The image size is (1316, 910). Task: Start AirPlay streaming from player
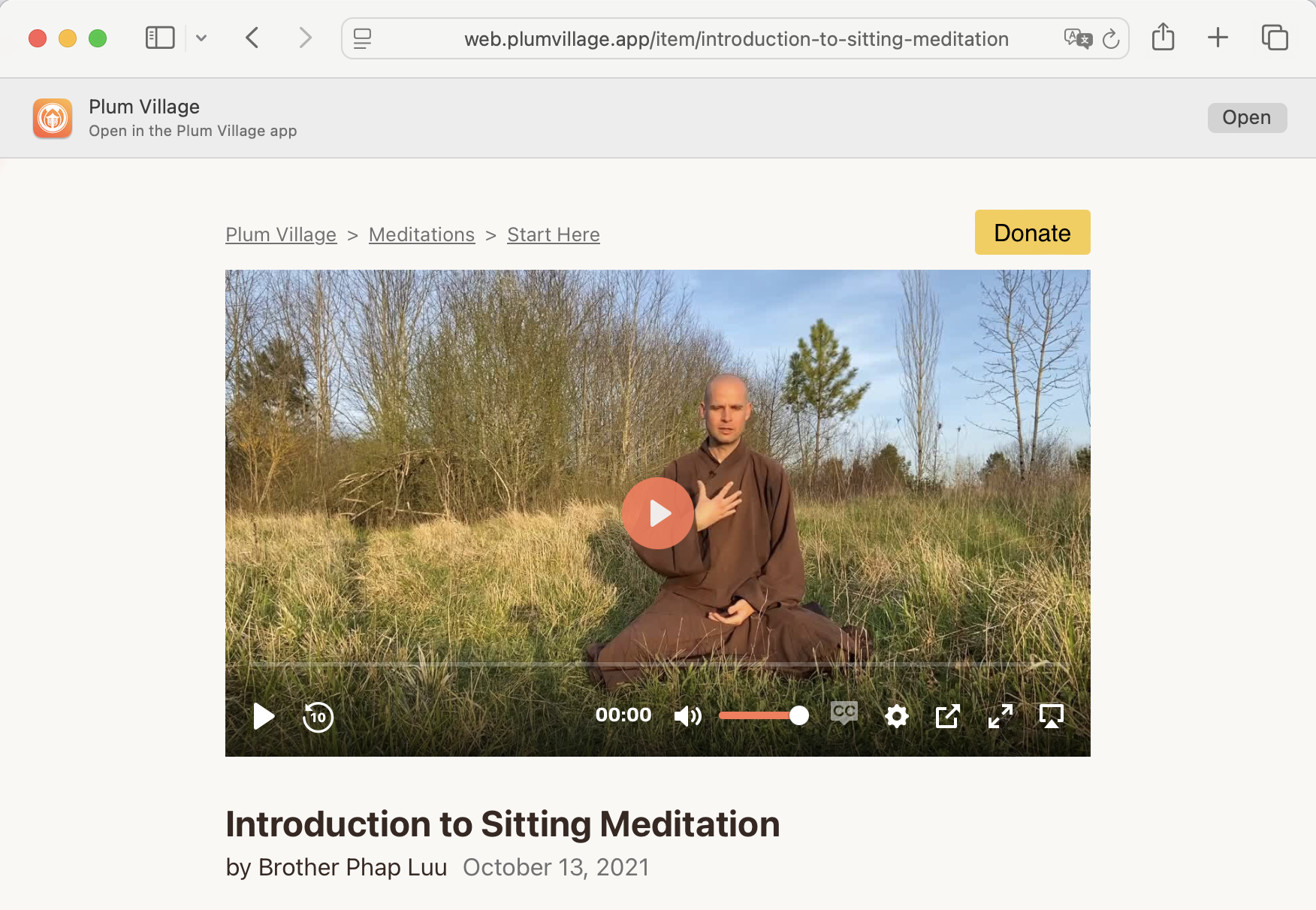(x=1051, y=716)
